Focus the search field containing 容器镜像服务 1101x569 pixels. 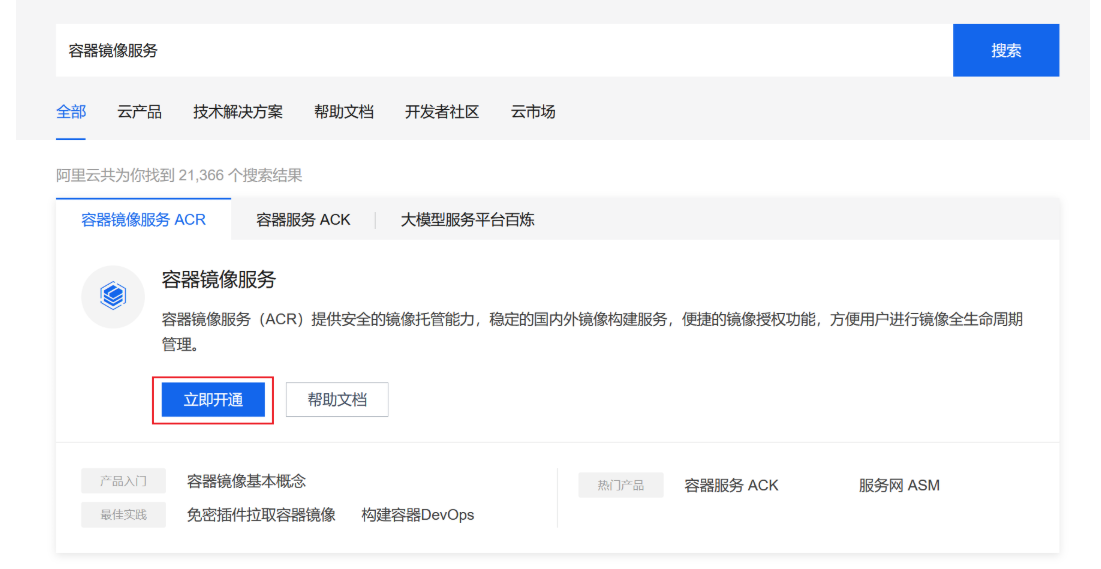[x=504, y=51]
